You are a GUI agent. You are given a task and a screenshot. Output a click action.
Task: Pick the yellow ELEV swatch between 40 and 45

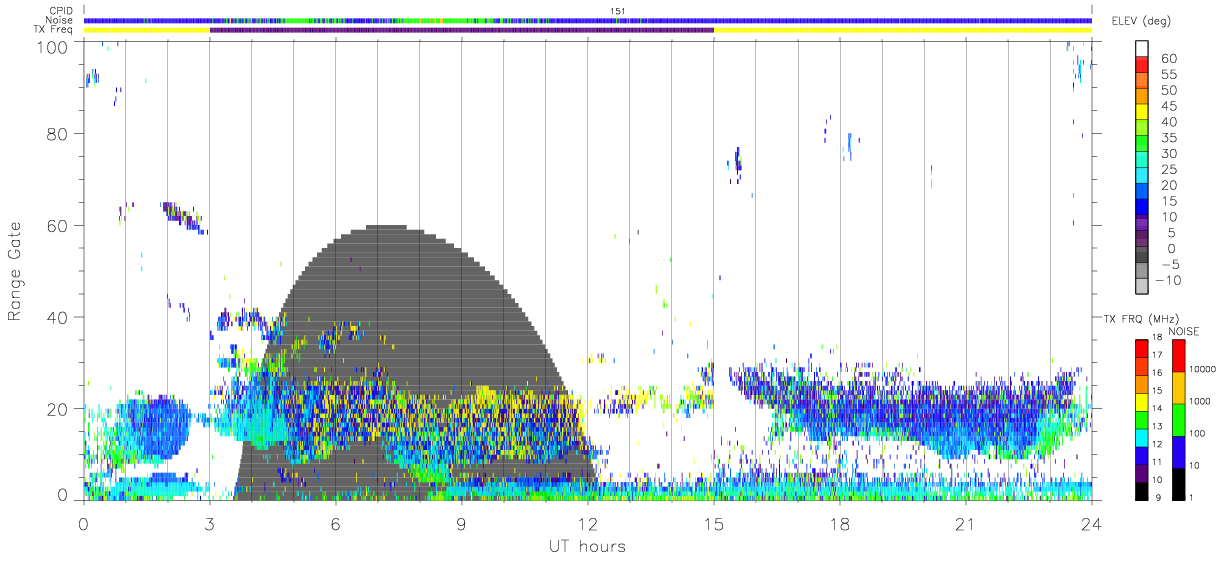pyautogui.click(x=1144, y=113)
